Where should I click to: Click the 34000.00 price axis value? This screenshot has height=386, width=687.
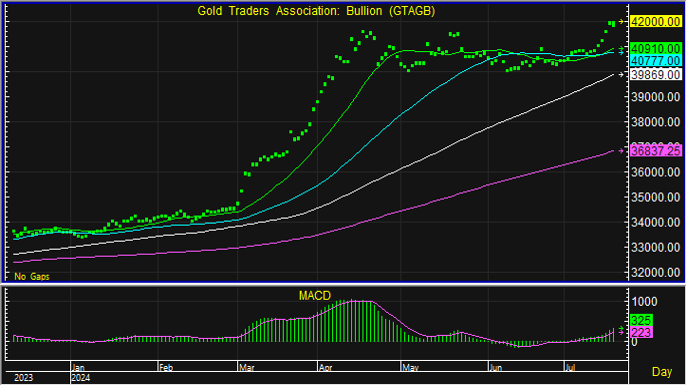click(x=655, y=222)
